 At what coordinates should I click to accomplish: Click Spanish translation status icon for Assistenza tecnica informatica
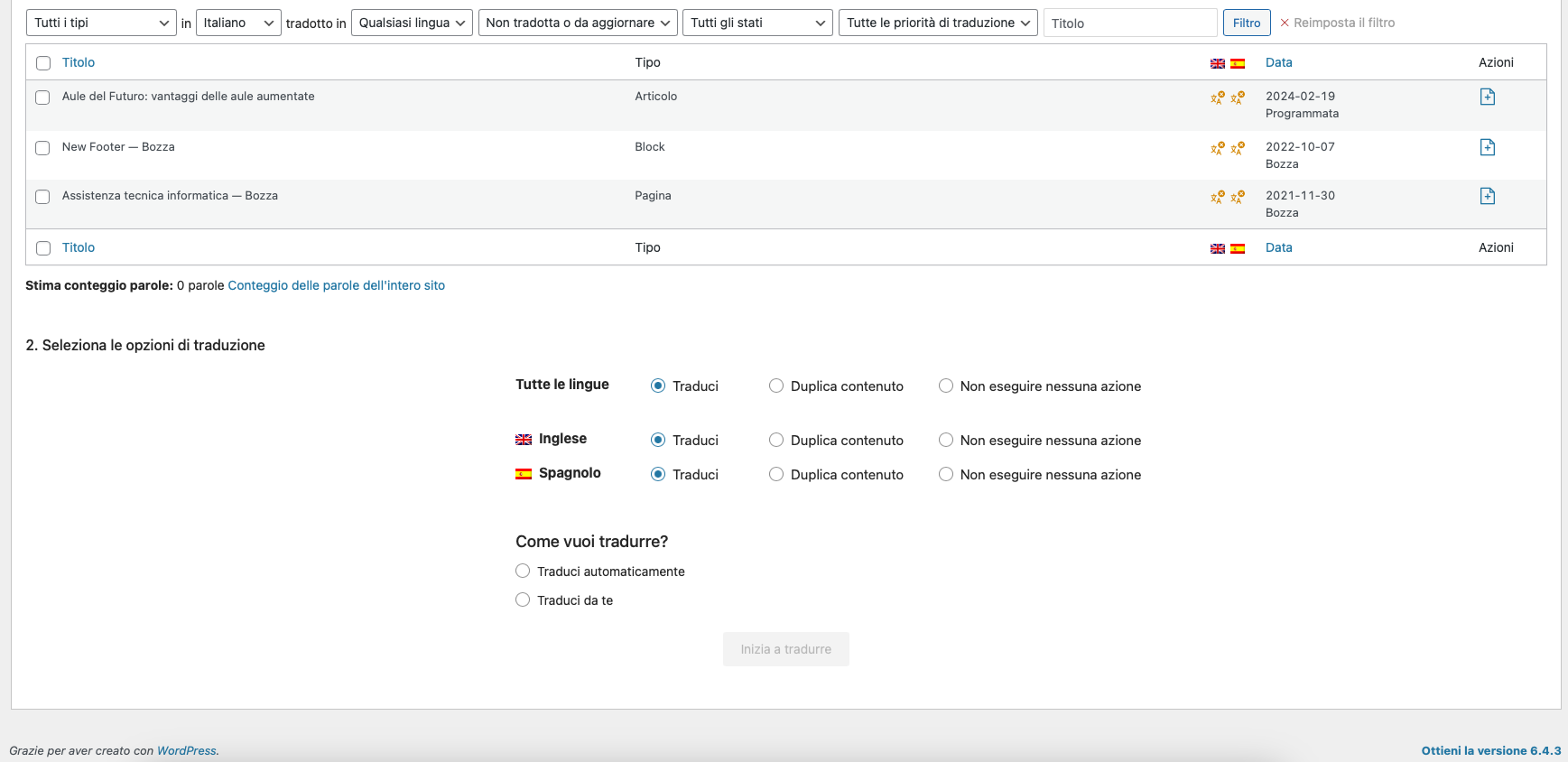(1238, 197)
